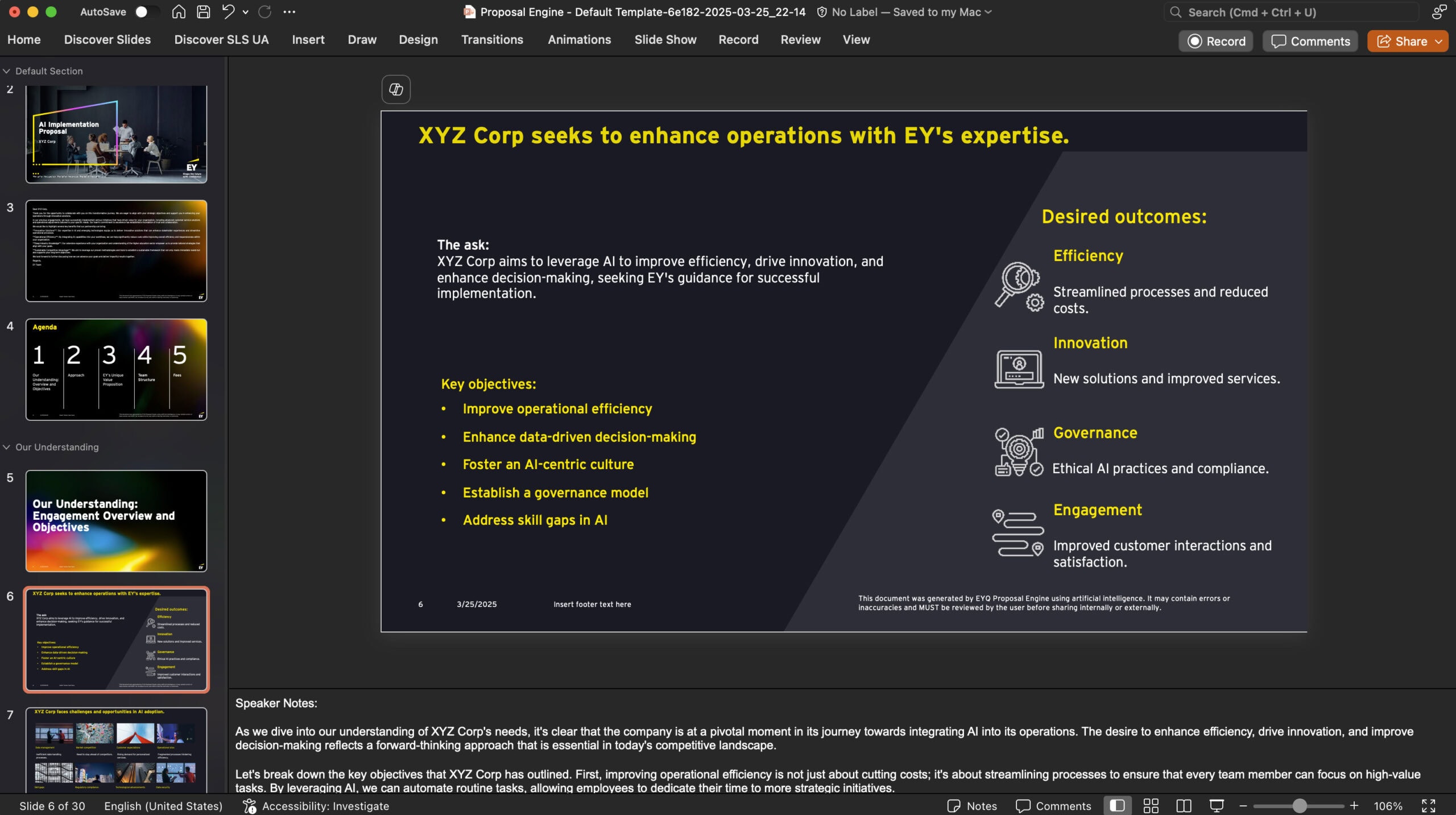Screen dimensions: 1456x815
Task: Click the Innovation laptop icon on slide
Action: 1019,369
